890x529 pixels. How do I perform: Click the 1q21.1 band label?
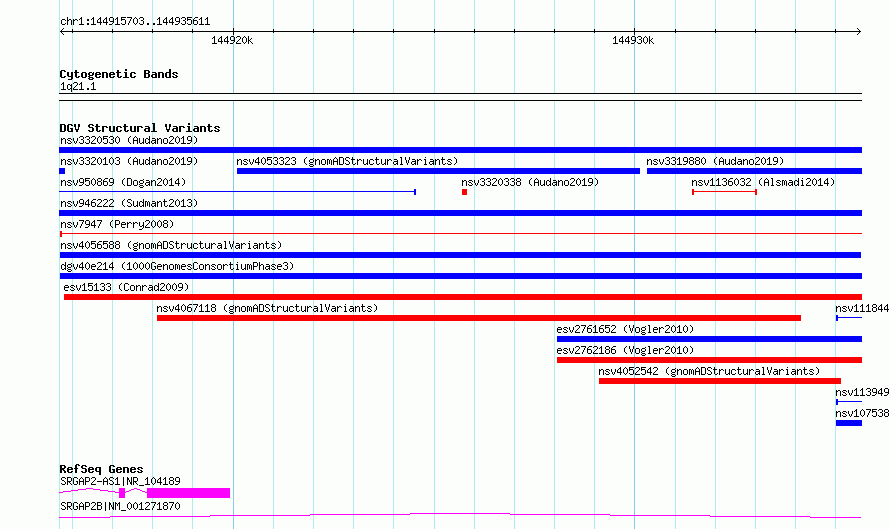tap(78, 86)
